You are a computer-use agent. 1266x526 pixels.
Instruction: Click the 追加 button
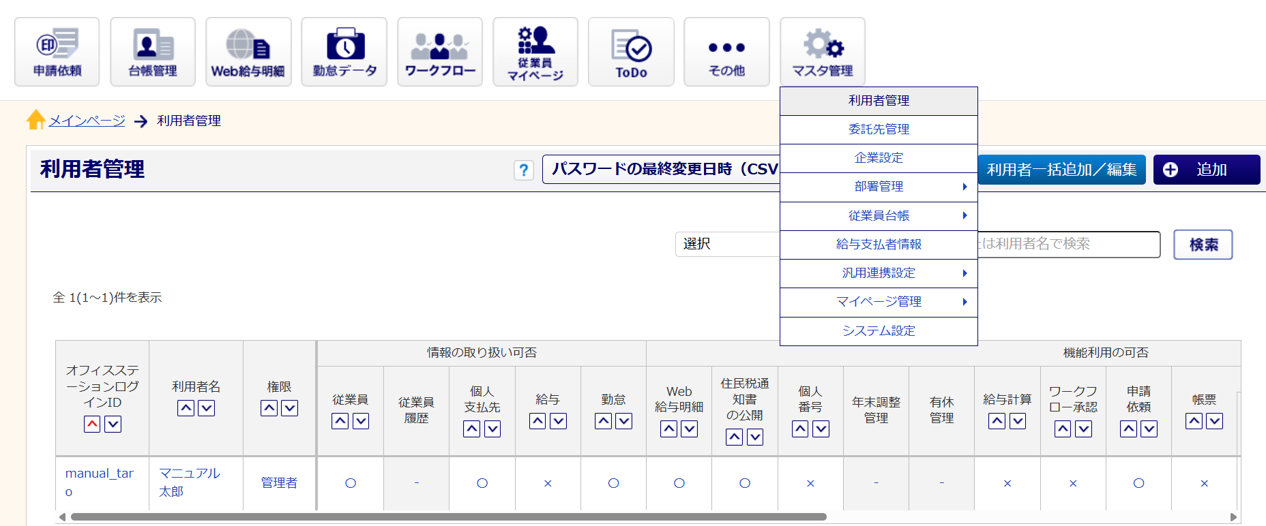[1206, 170]
